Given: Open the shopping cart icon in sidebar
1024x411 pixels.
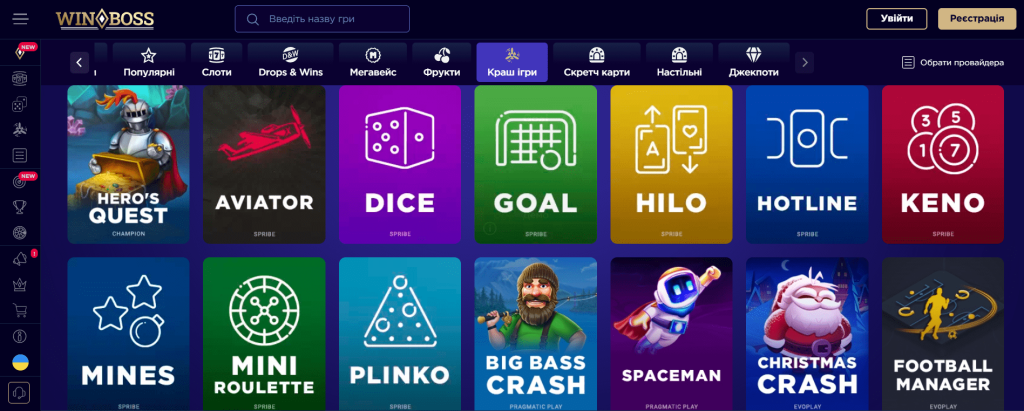Looking at the screenshot, I should (20, 310).
